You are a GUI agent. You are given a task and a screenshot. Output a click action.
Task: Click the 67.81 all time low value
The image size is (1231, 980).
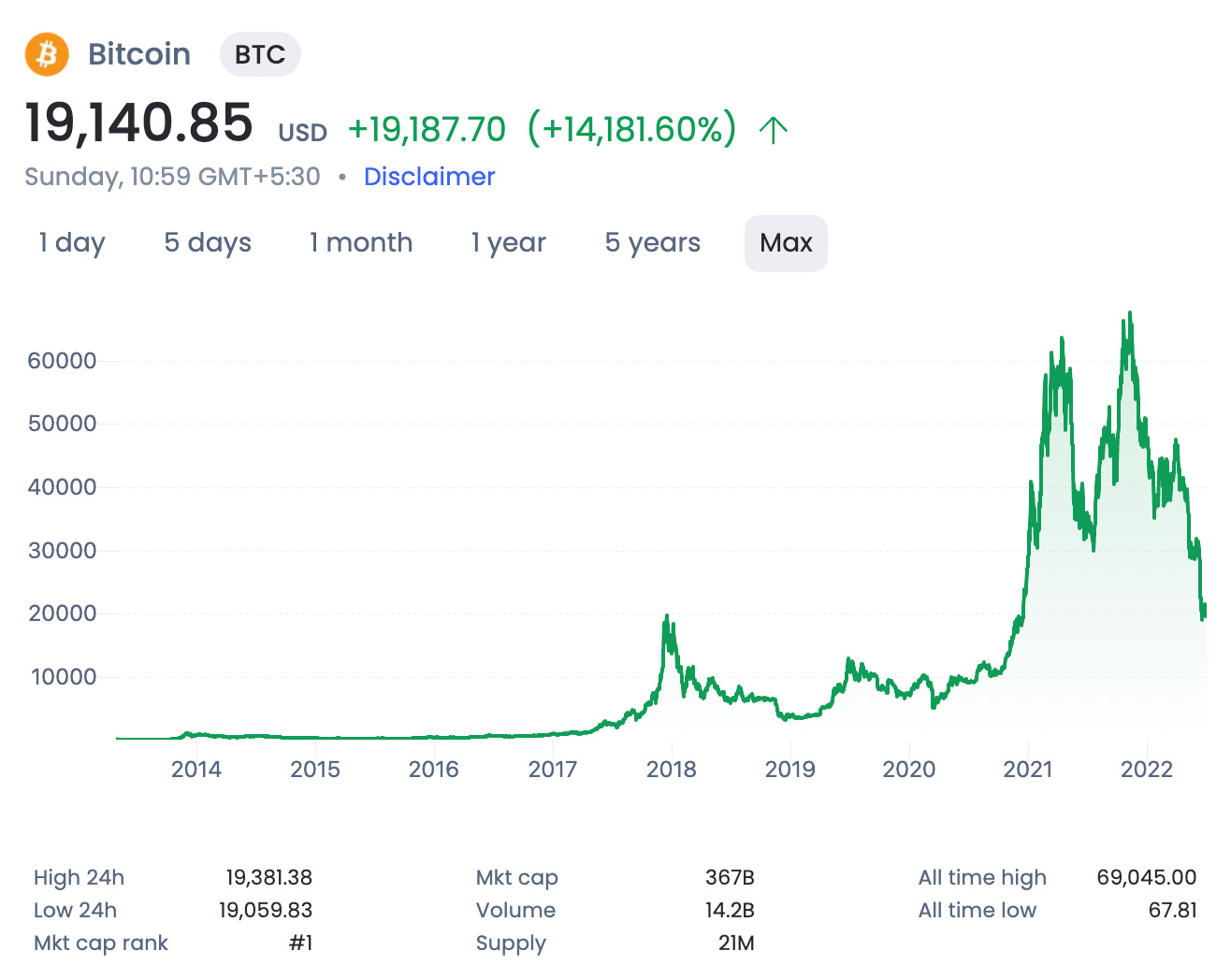pos(1173,911)
